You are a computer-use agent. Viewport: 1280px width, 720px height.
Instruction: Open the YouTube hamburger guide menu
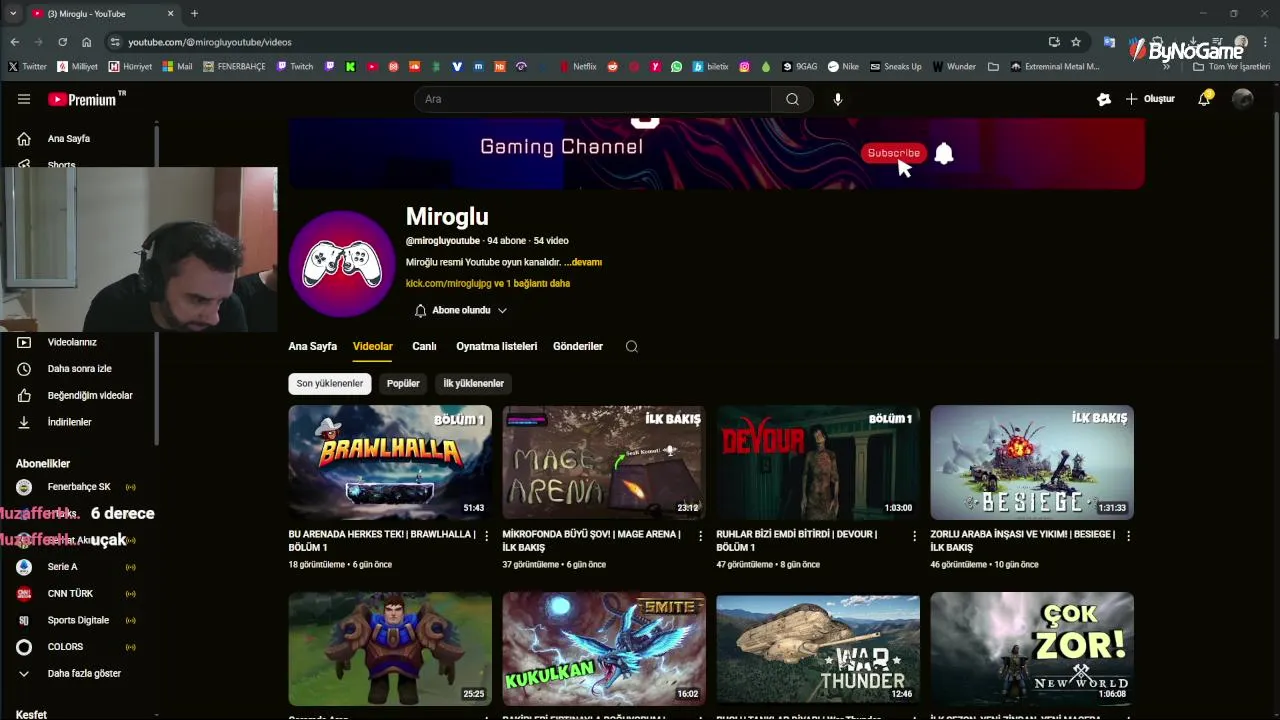24,99
